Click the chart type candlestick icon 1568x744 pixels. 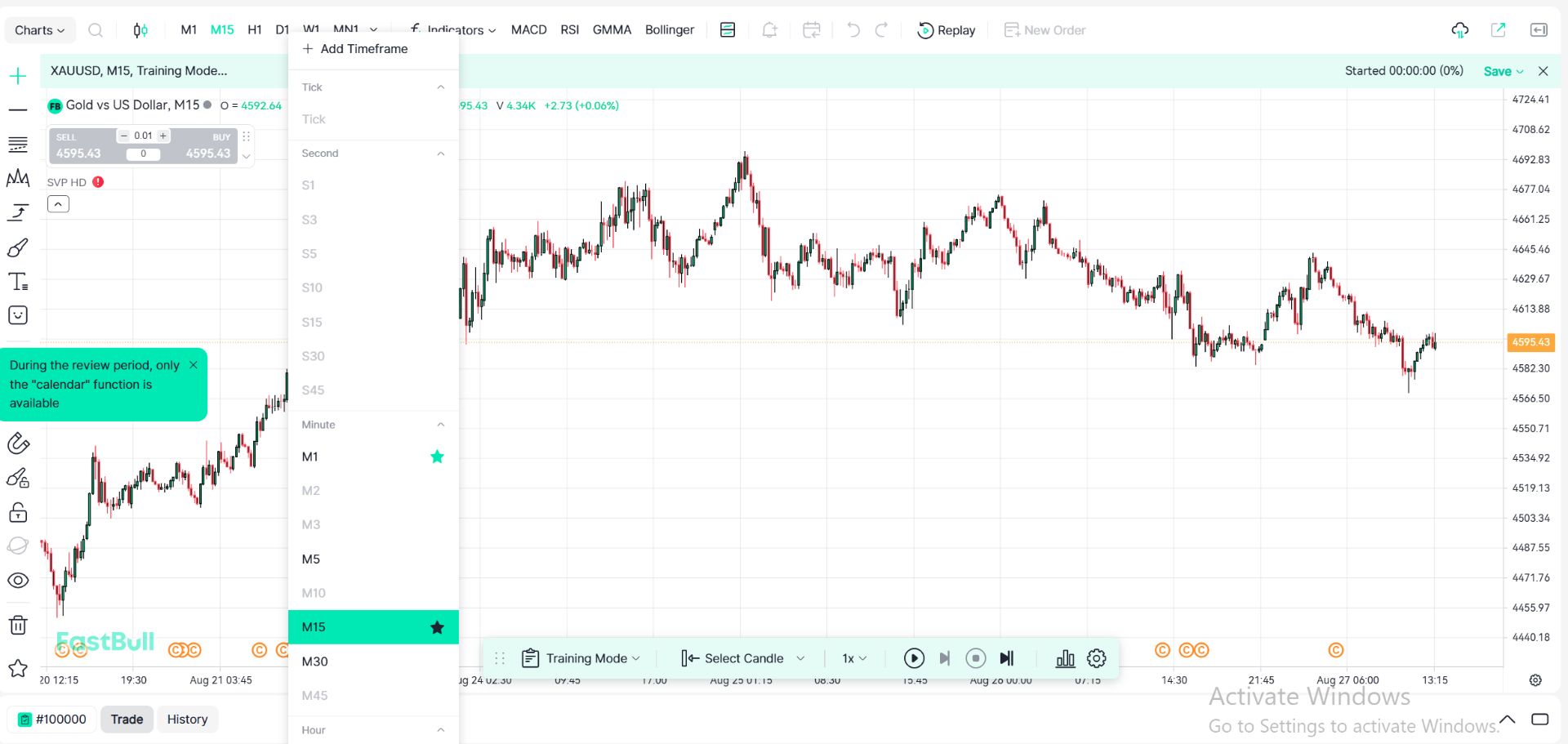pyautogui.click(x=140, y=30)
